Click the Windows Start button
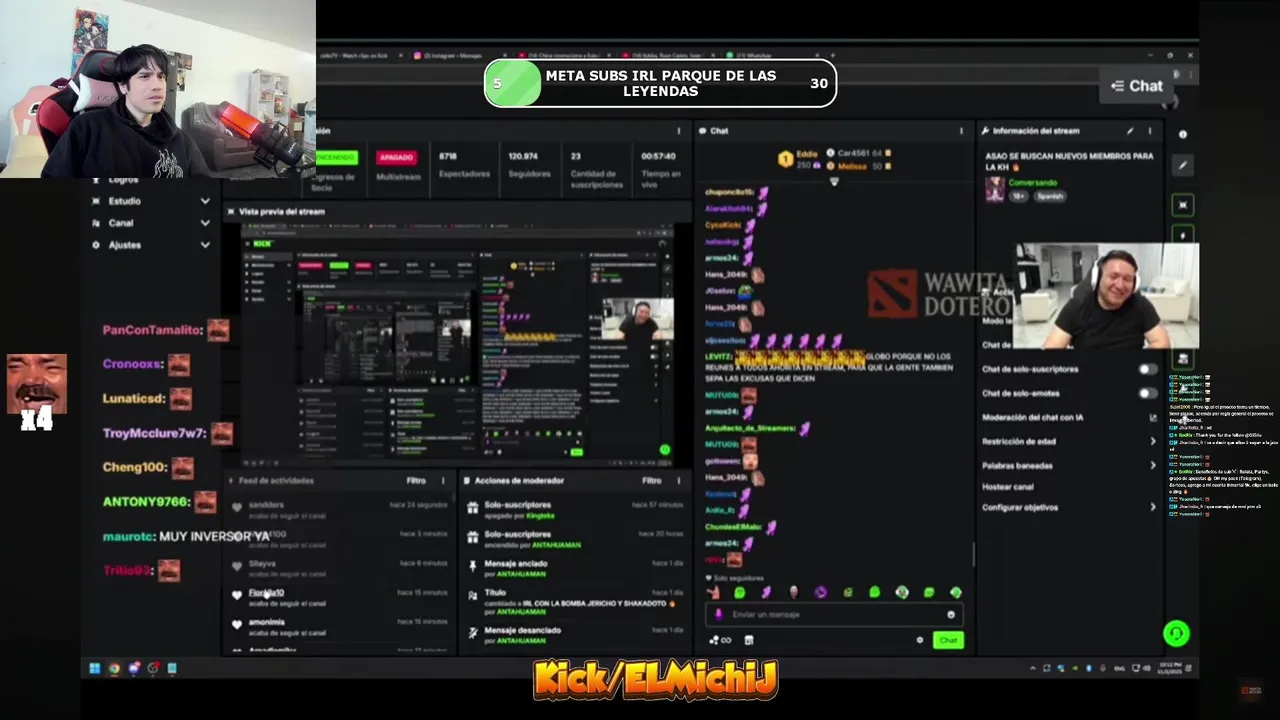Screen dimensions: 1280x720 (x=94, y=668)
